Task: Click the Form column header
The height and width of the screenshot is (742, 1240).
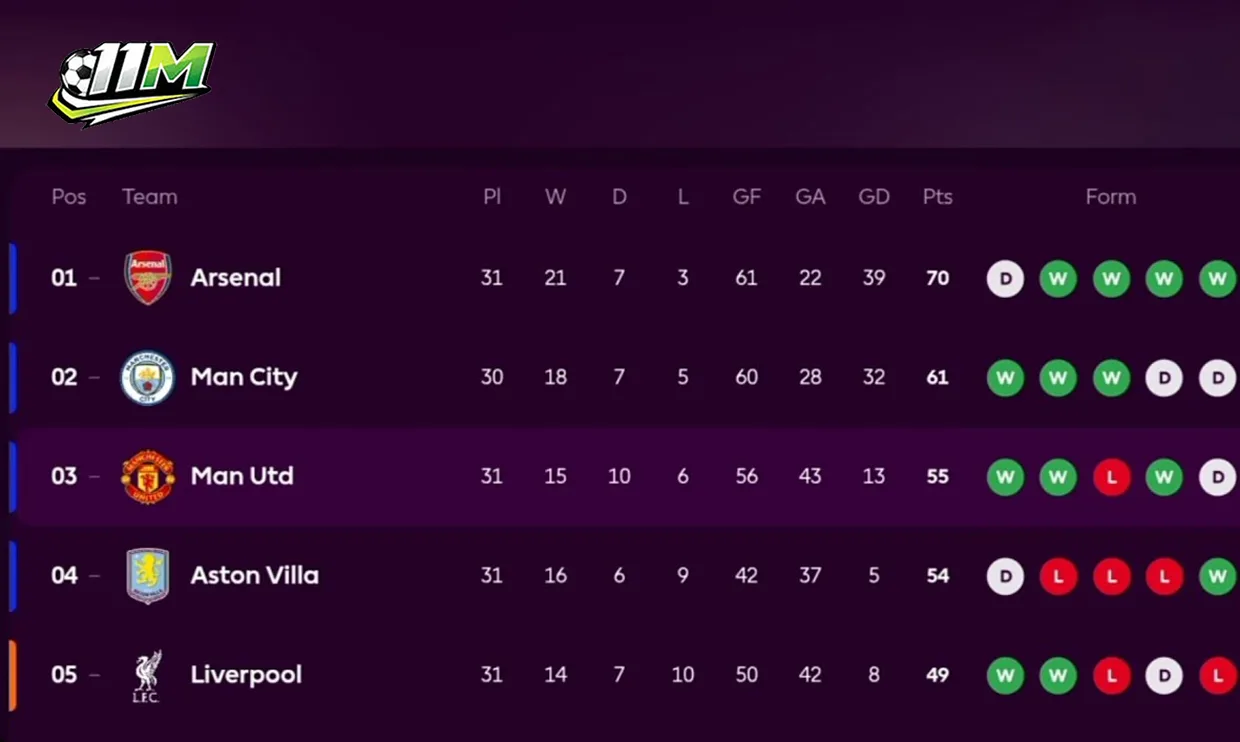Action: point(1111,197)
